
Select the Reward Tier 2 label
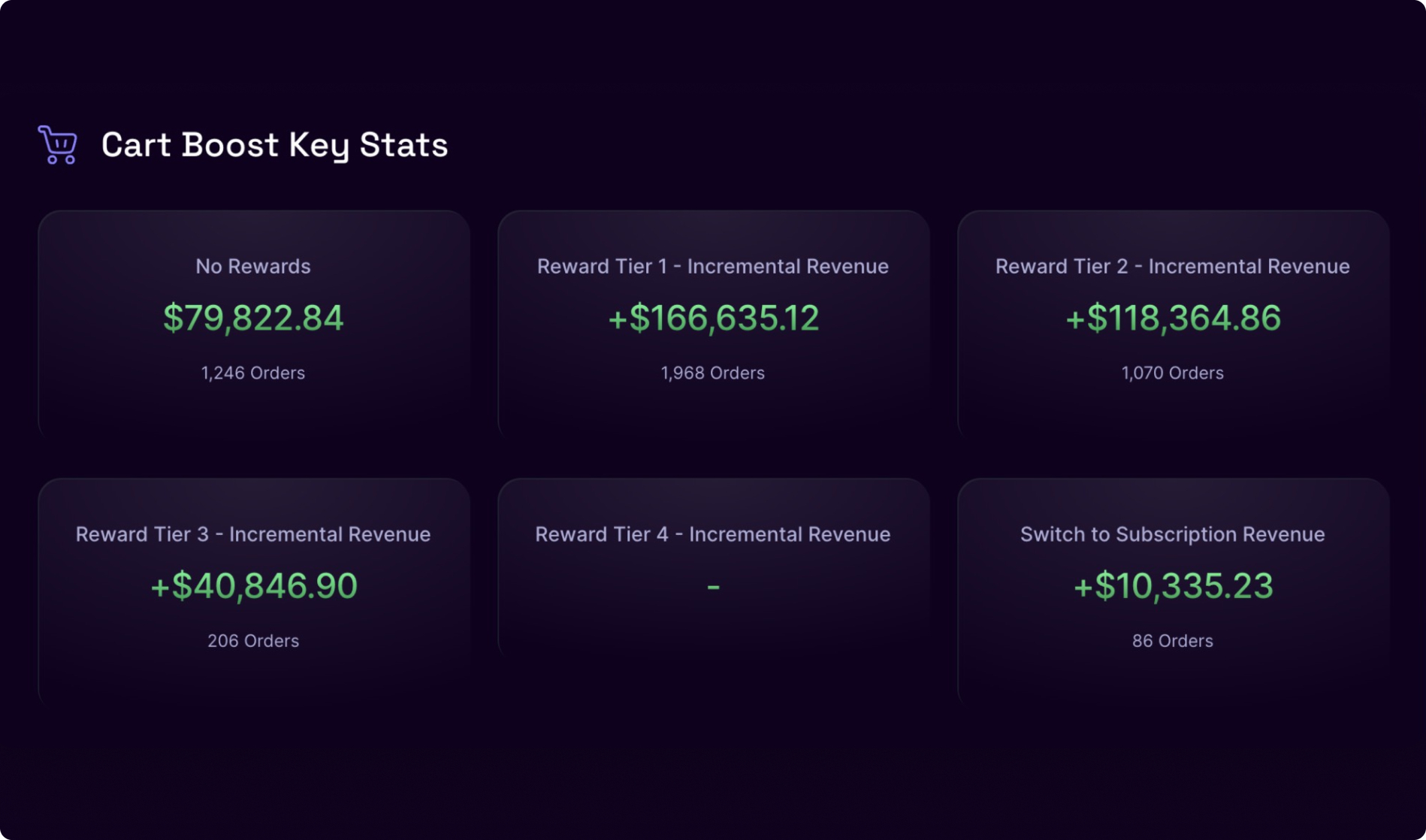pyautogui.click(x=1172, y=266)
